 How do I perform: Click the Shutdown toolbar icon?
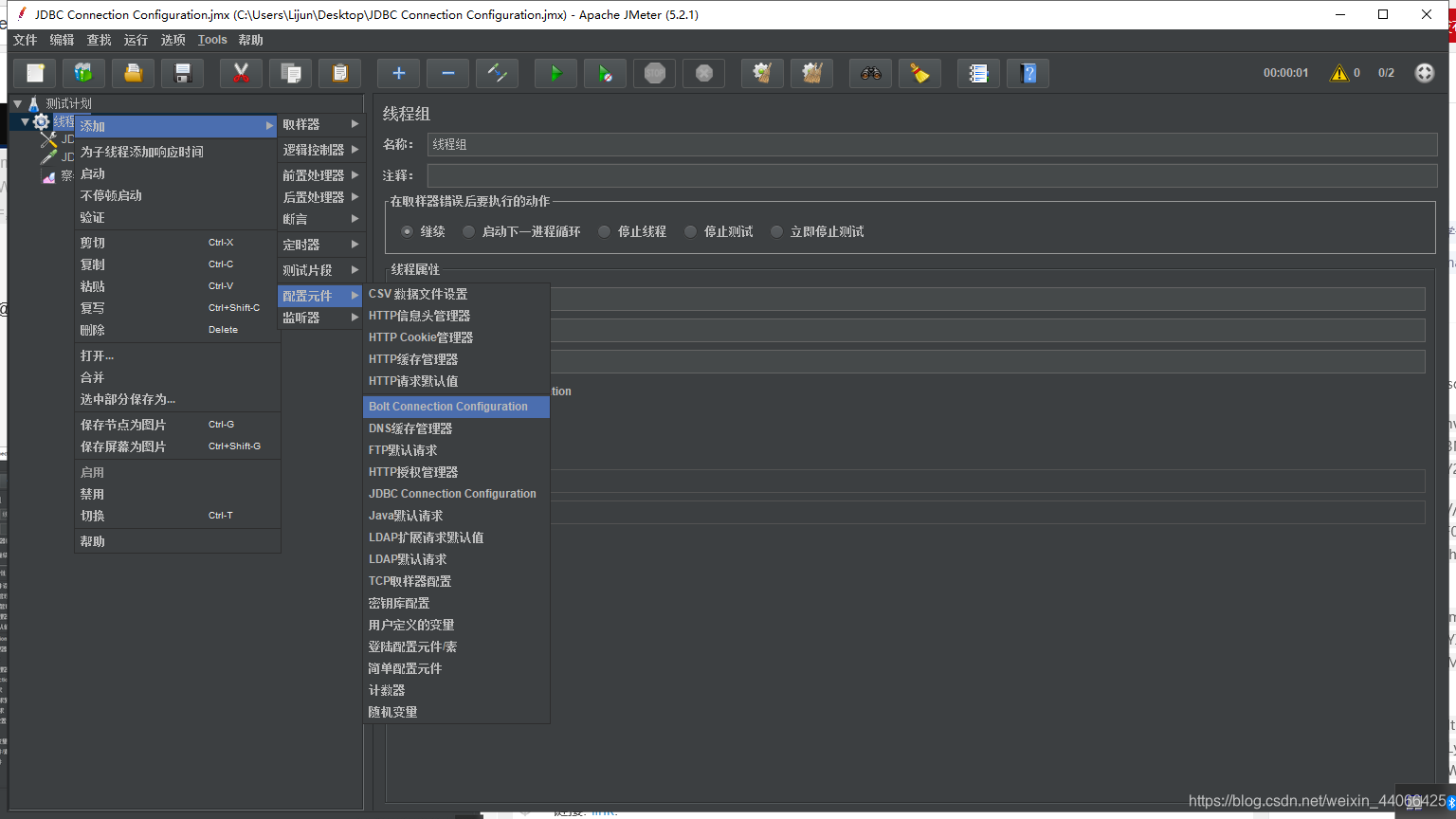coord(703,73)
